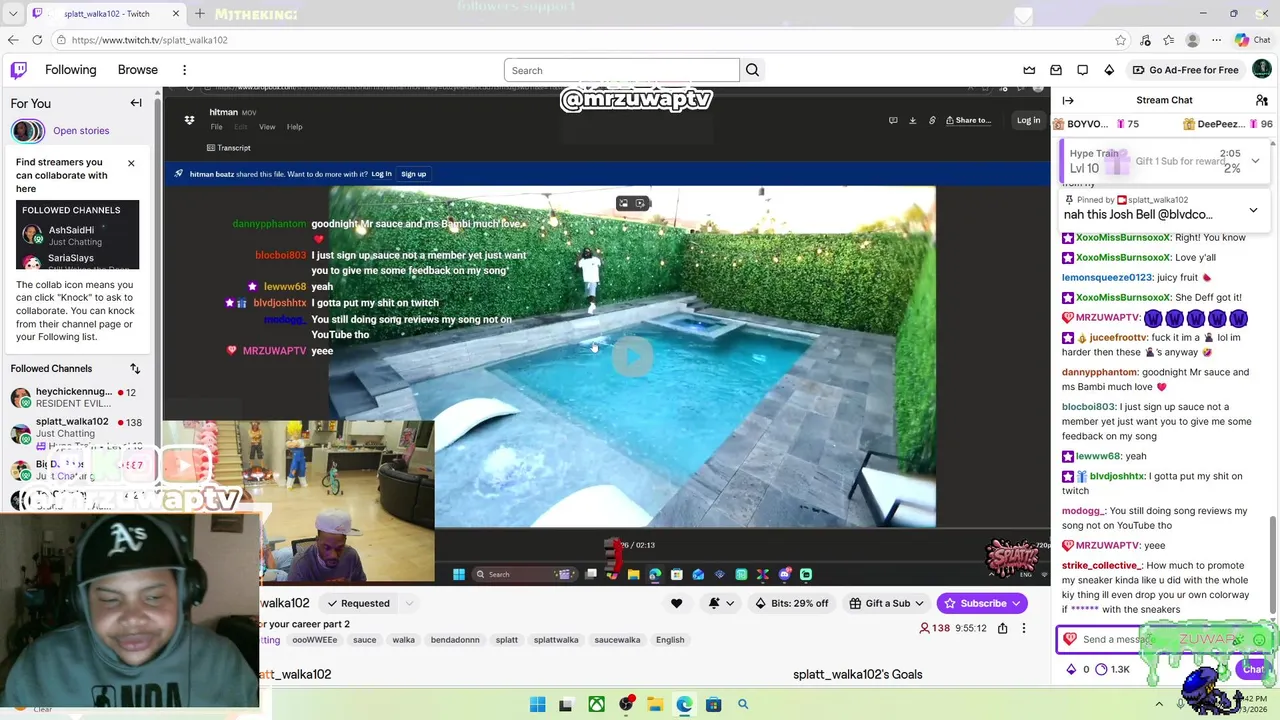Expand the Hype Train details
Viewport: 1280px width, 720px height.
pyautogui.click(x=1255, y=160)
